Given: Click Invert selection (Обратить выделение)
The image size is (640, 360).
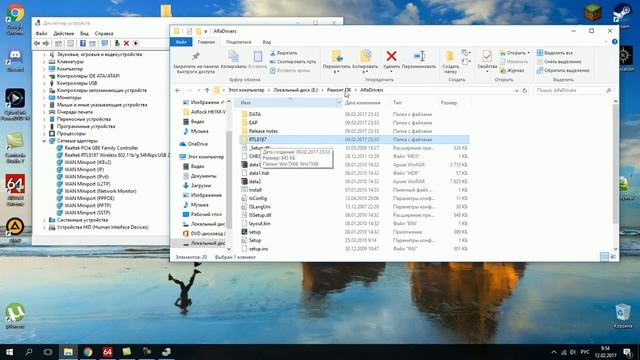Looking at the screenshot, I should tap(563, 71).
